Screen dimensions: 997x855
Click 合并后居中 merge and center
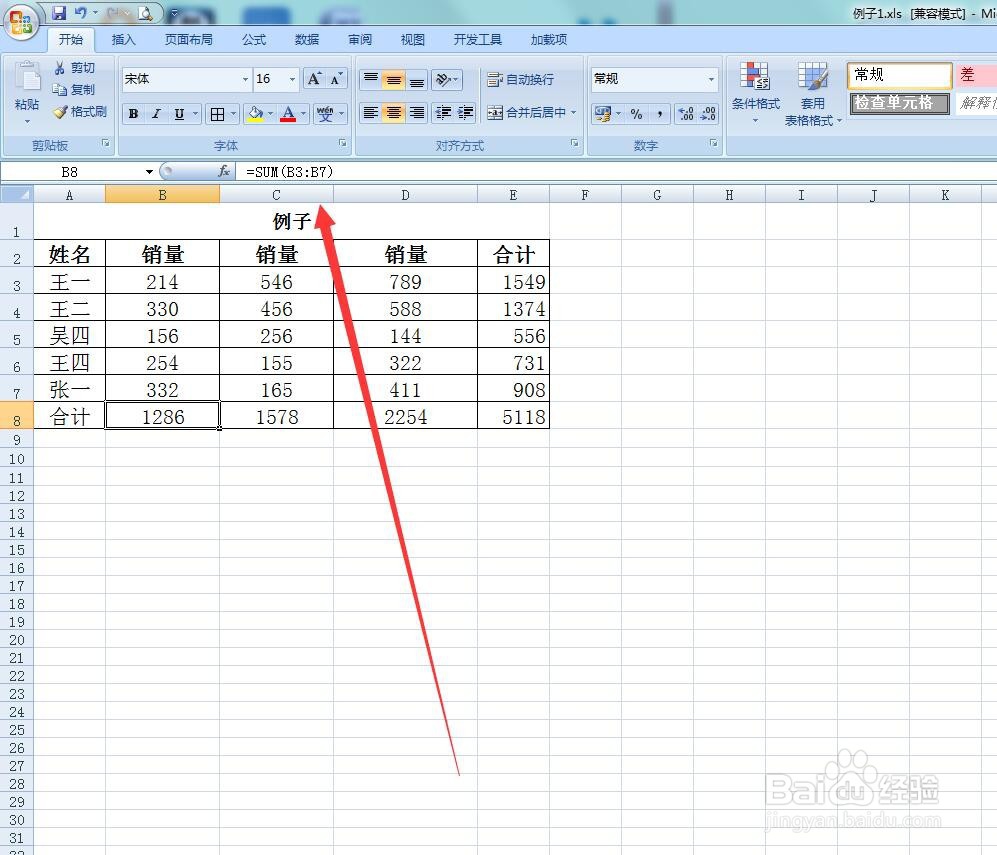click(526, 113)
